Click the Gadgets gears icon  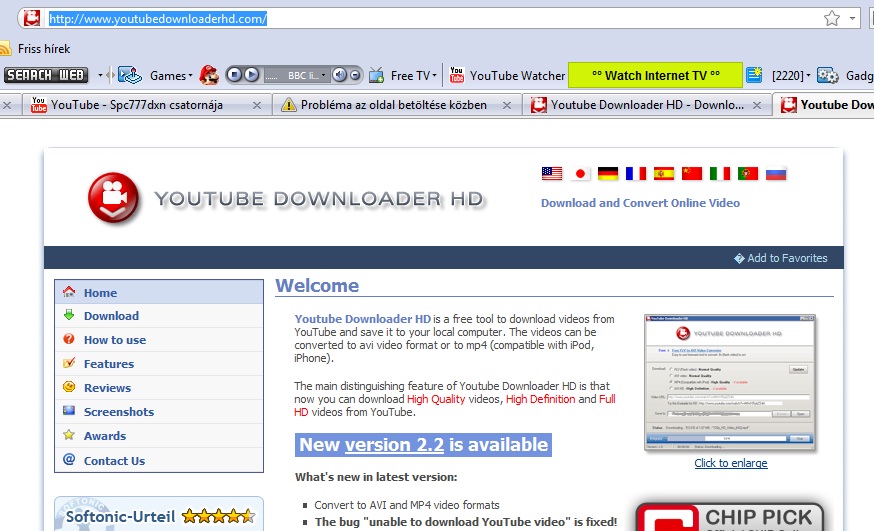click(x=828, y=75)
